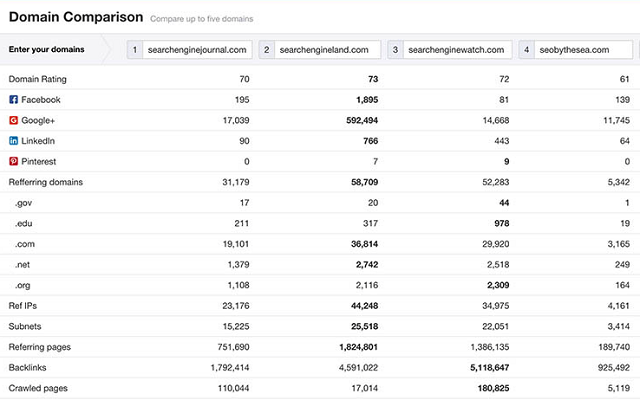Viewport: 640px width, 400px height.
Task: Click Subnets value 25,518
Action: pyautogui.click(x=364, y=326)
